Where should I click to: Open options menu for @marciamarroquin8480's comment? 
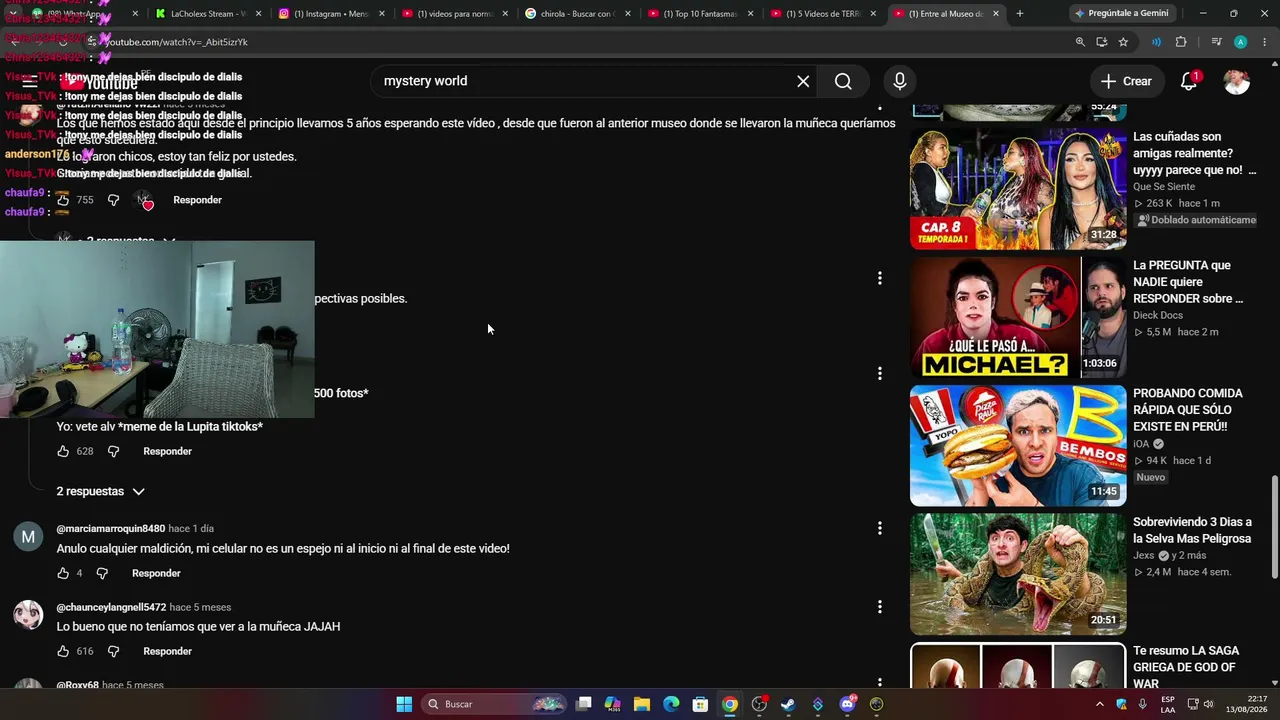[x=880, y=528]
